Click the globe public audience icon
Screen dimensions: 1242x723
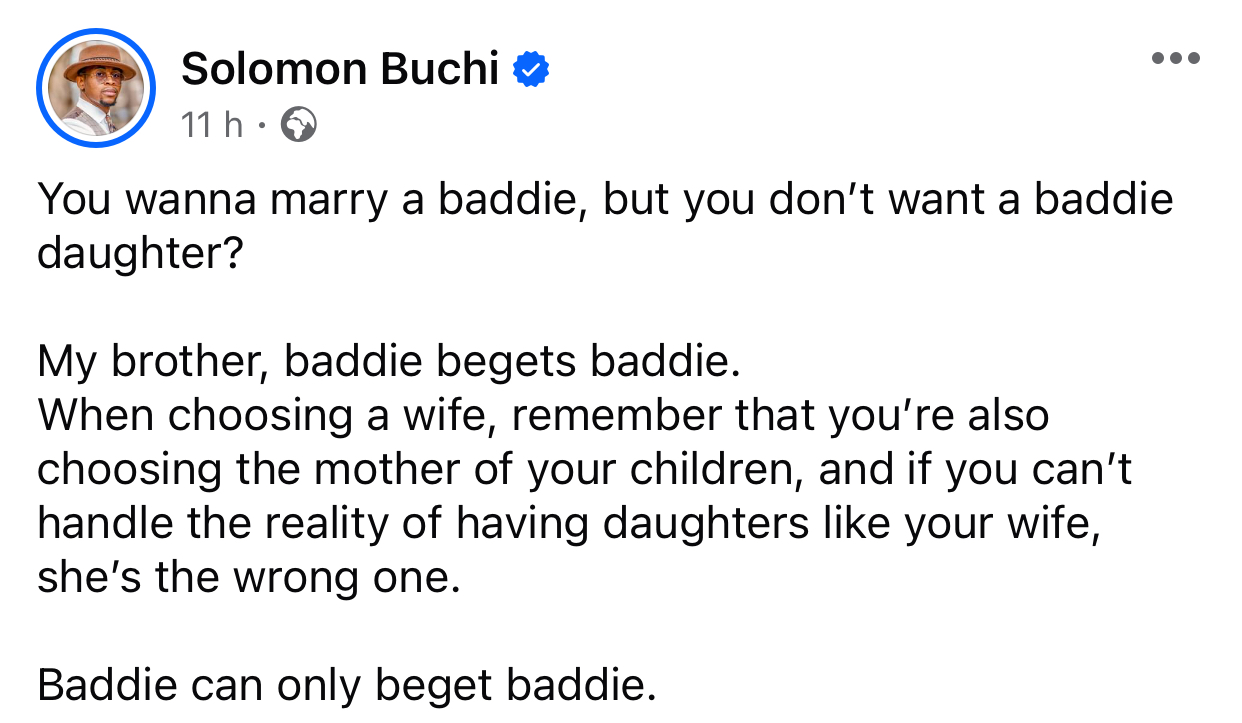(x=298, y=125)
